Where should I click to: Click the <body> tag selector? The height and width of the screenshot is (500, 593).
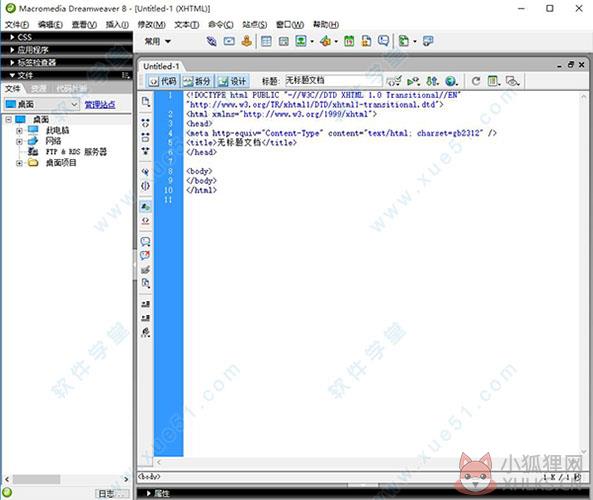point(149,477)
